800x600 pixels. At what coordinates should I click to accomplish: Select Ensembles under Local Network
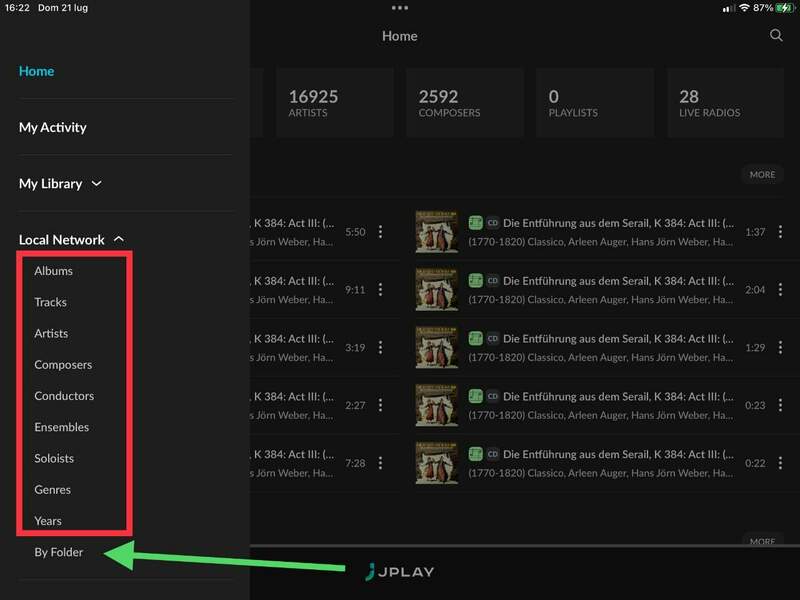[62, 427]
